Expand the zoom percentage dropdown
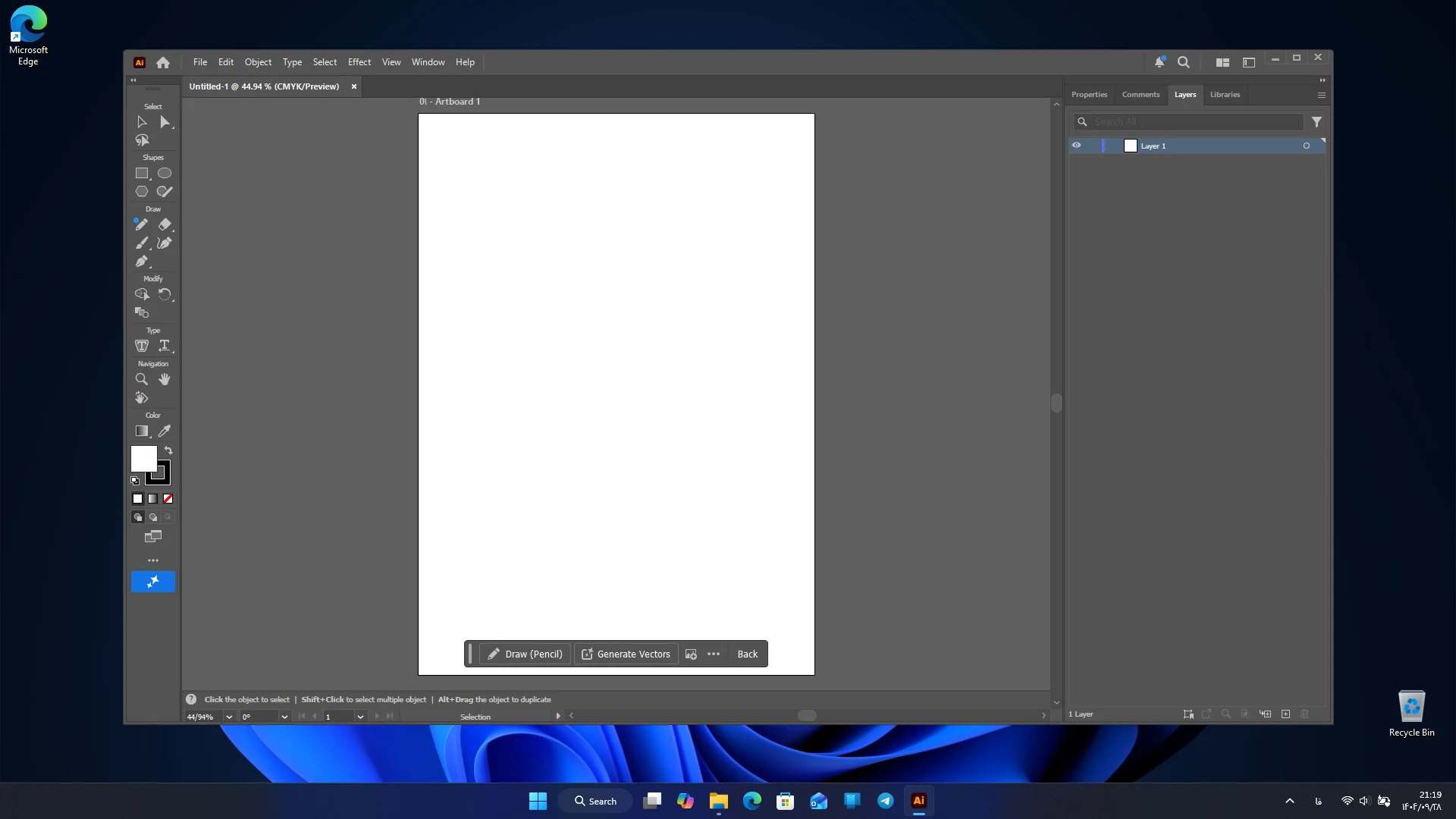Viewport: 1456px width, 819px height. [x=229, y=717]
